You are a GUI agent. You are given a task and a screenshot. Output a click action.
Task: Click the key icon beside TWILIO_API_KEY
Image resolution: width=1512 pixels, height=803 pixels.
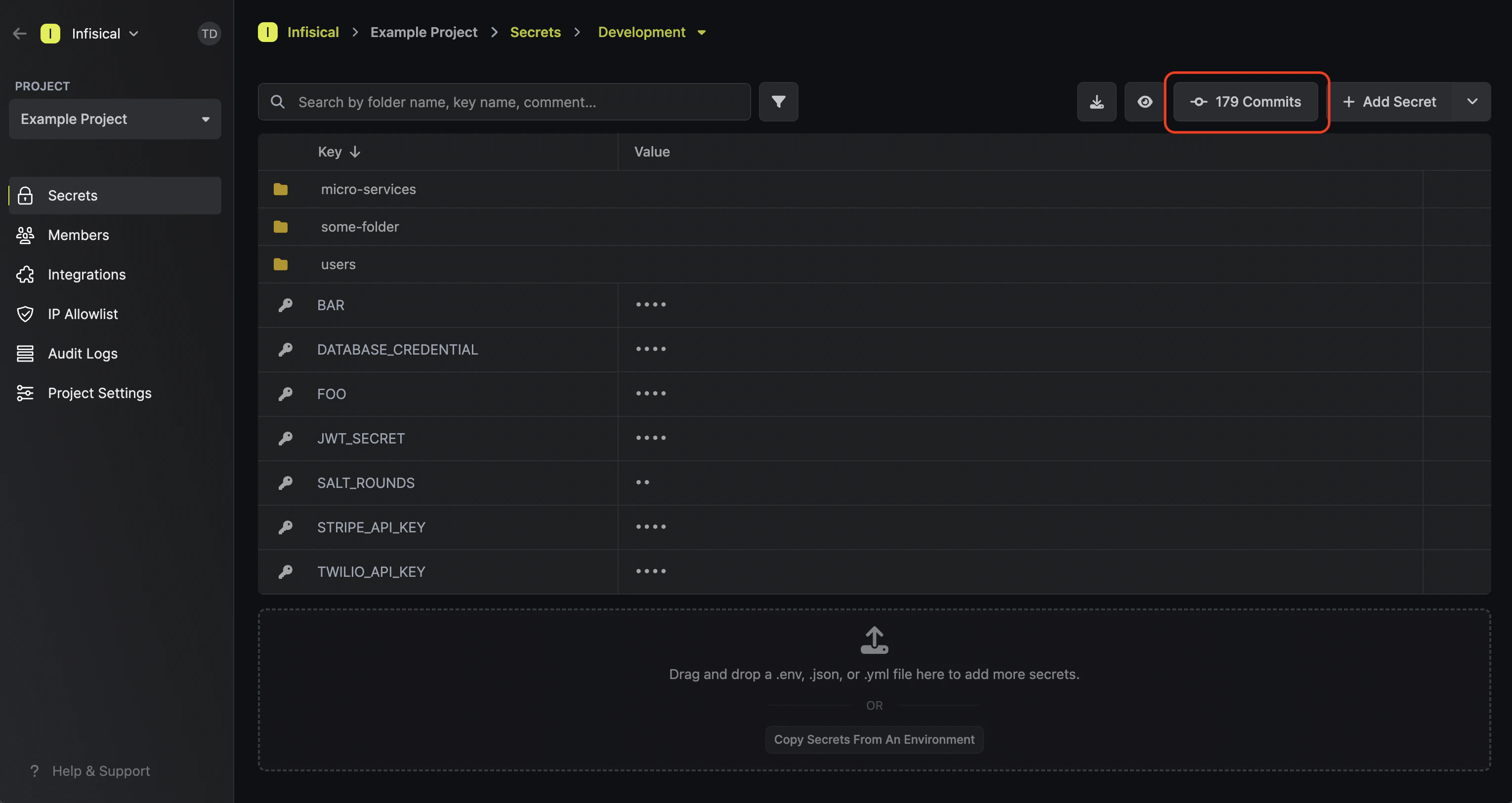click(x=285, y=572)
